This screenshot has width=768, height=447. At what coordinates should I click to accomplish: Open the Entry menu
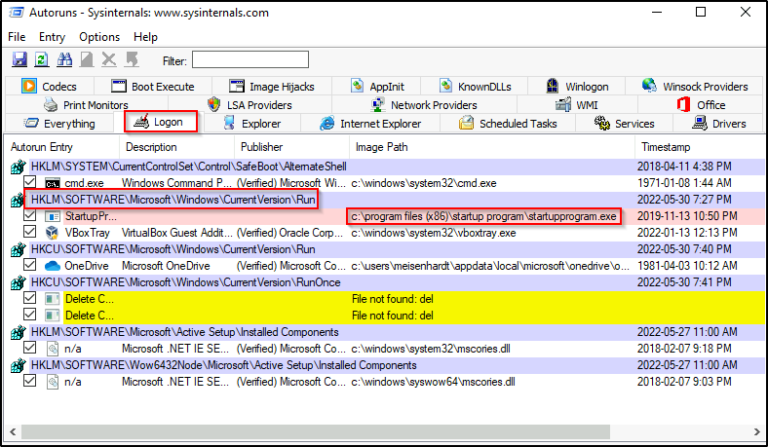pos(52,37)
